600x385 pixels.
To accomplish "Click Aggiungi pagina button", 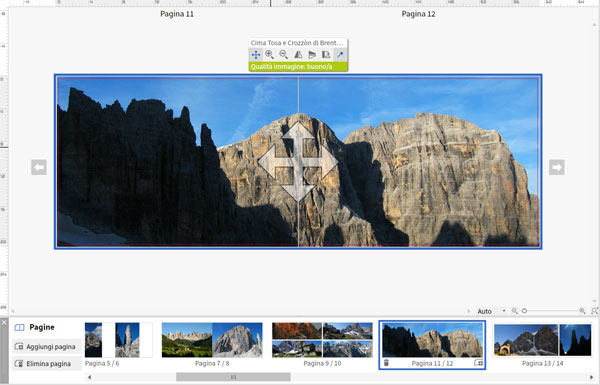I will [x=47, y=347].
